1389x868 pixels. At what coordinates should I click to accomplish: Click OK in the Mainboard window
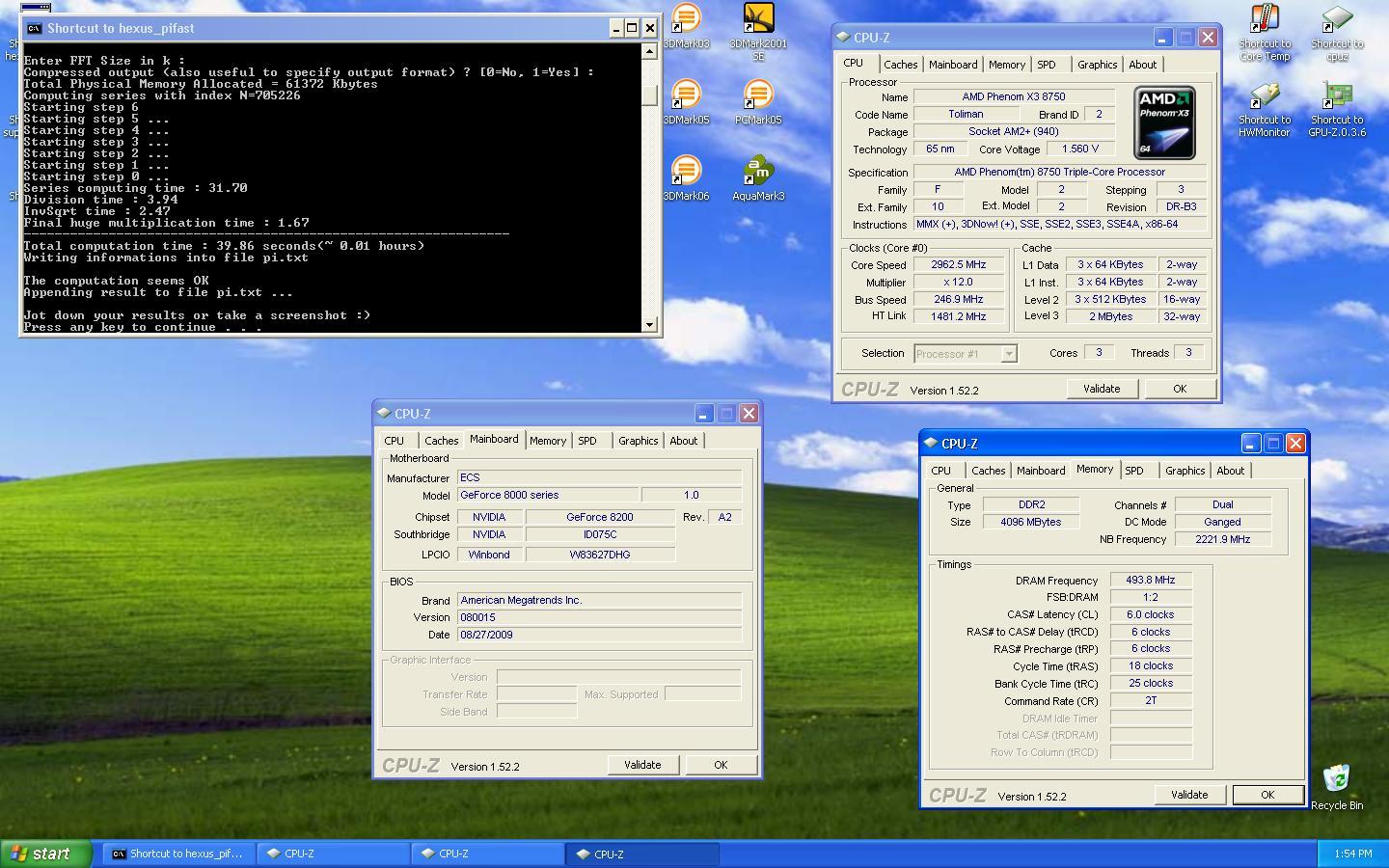coord(720,765)
